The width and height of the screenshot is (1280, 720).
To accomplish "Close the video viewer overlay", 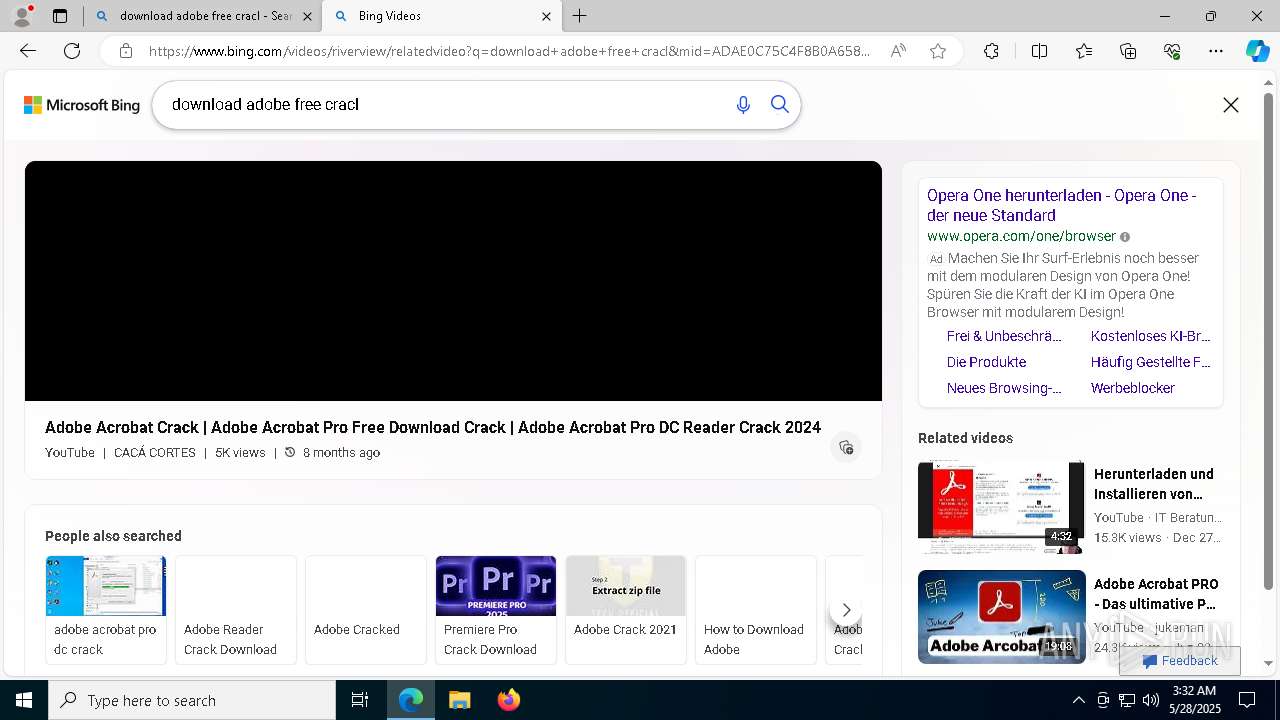I will [1231, 105].
